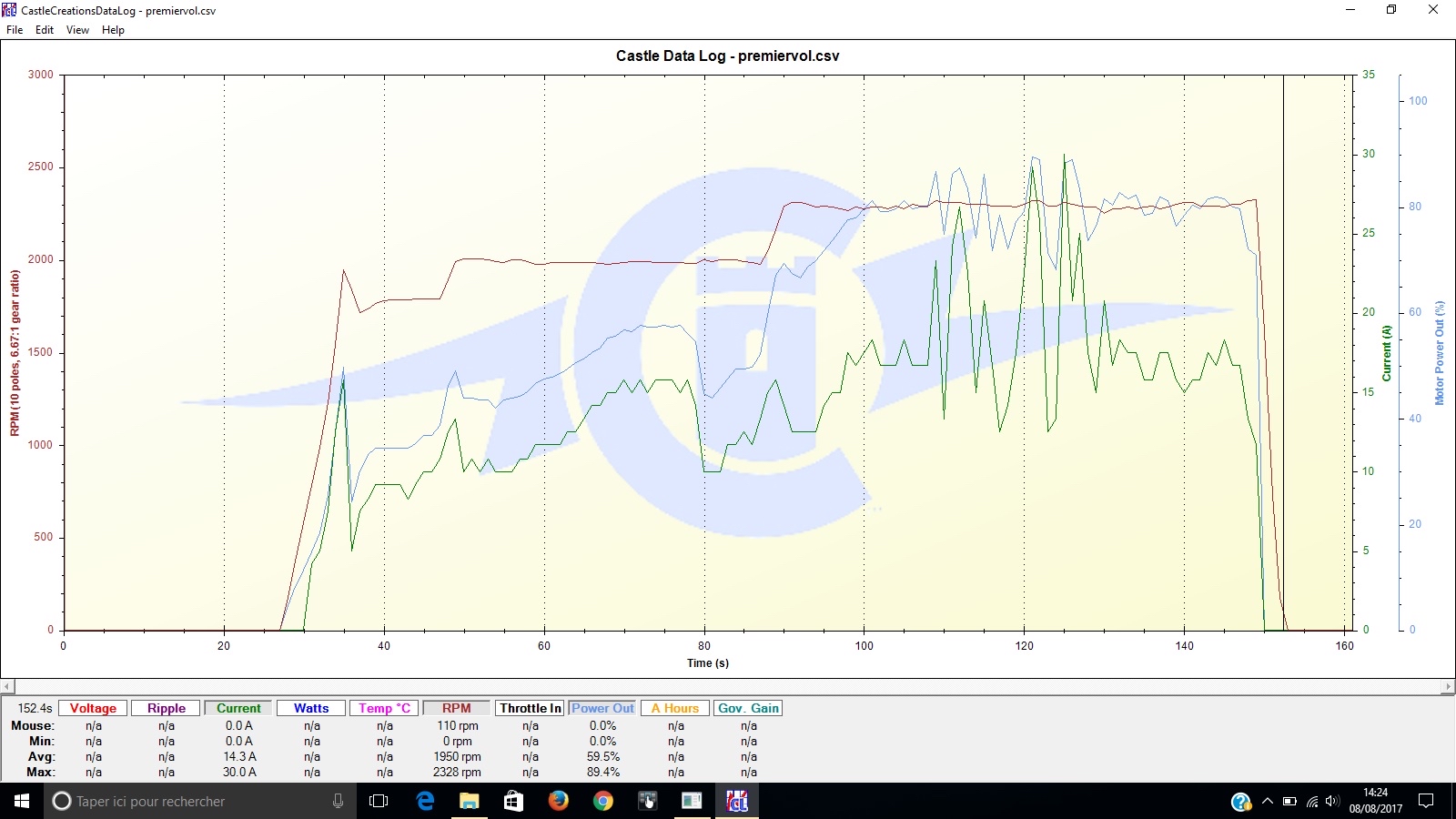This screenshot has width=1456, height=819.
Task: Toggle the A Hours data series
Action: click(675, 708)
